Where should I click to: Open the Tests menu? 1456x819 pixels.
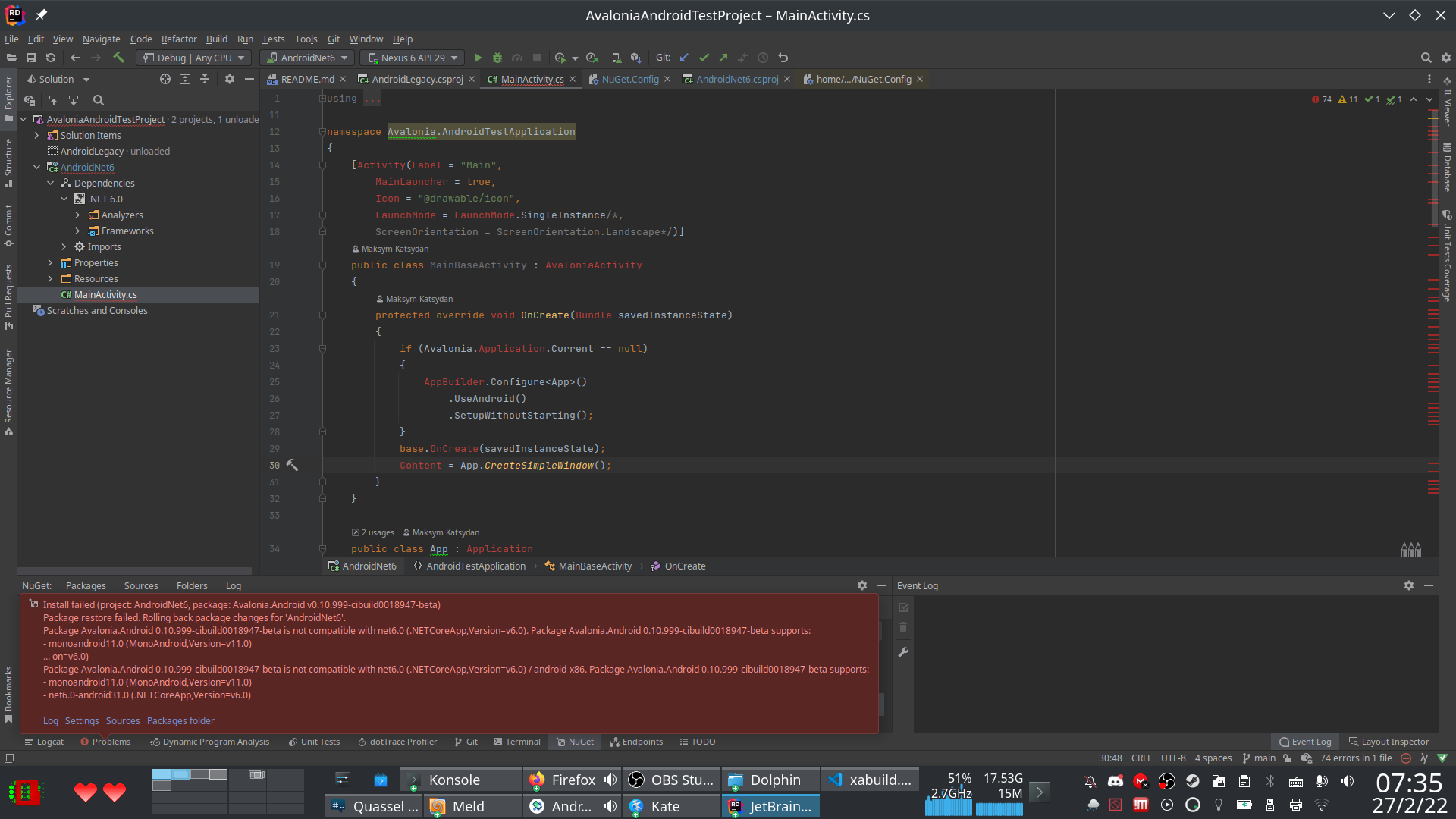click(273, 39)
